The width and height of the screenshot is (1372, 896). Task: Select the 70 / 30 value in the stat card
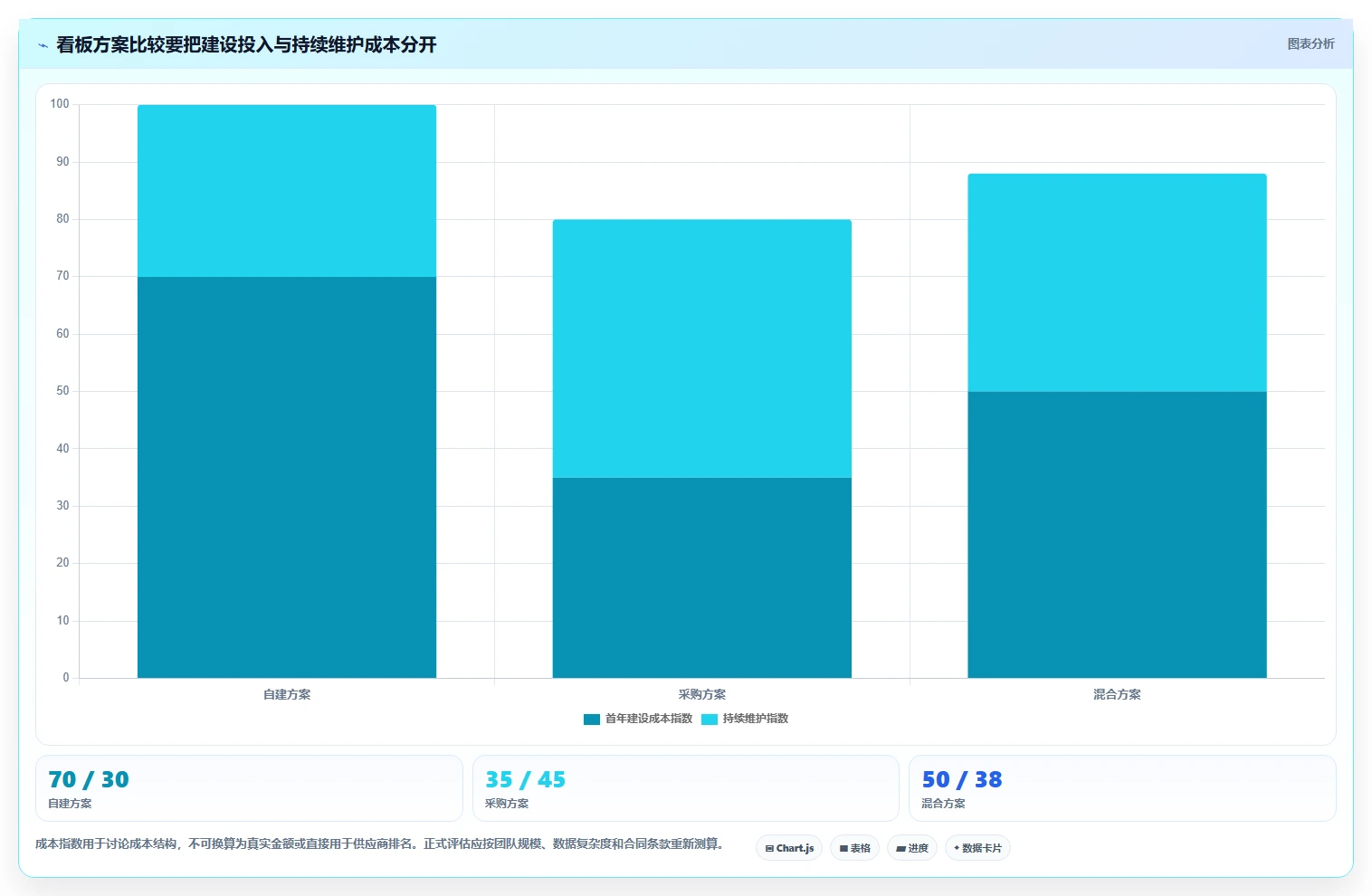(x=89, y=780)
